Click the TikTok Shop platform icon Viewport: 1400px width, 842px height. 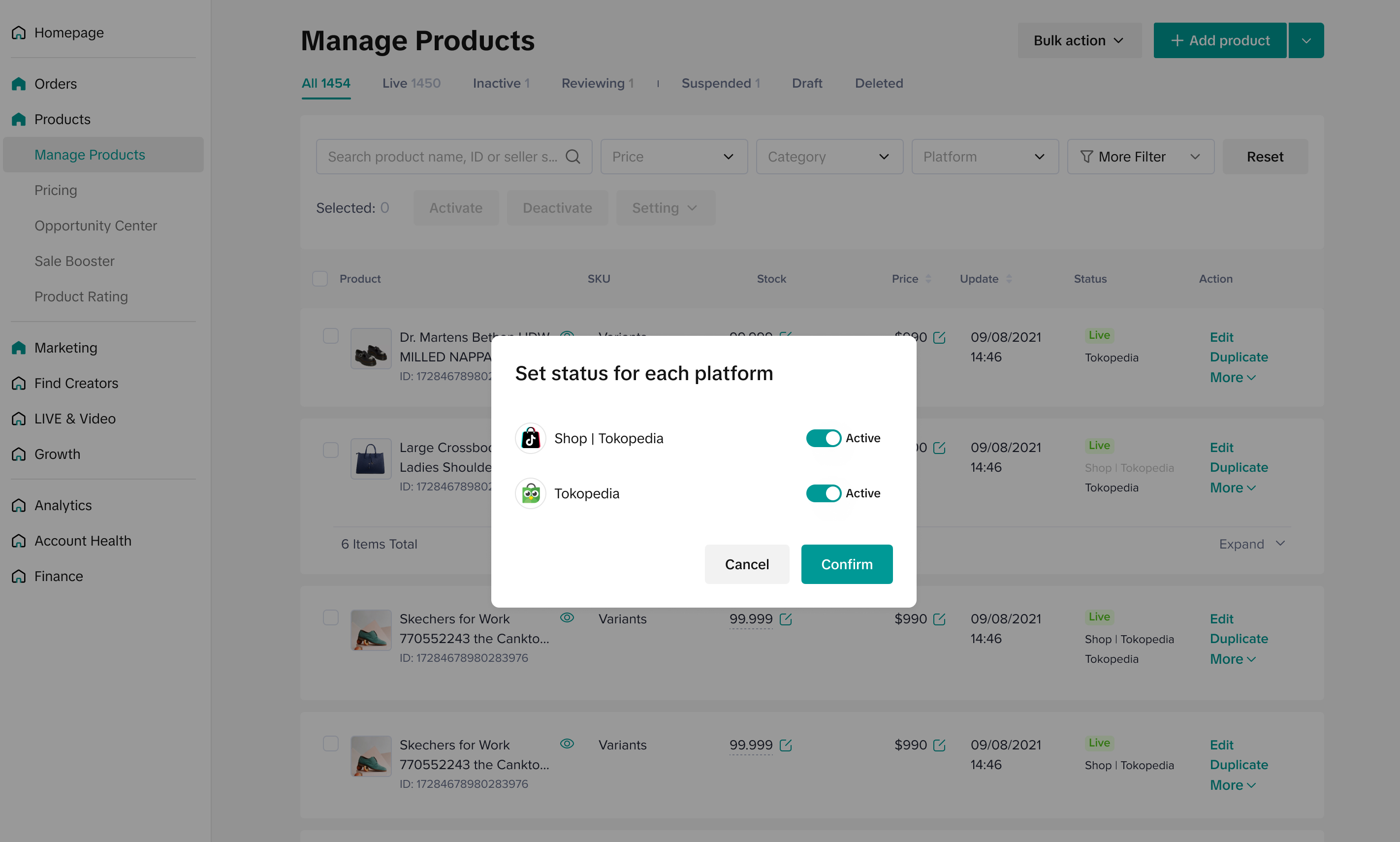pyautogui.click(x=530, y=438)
